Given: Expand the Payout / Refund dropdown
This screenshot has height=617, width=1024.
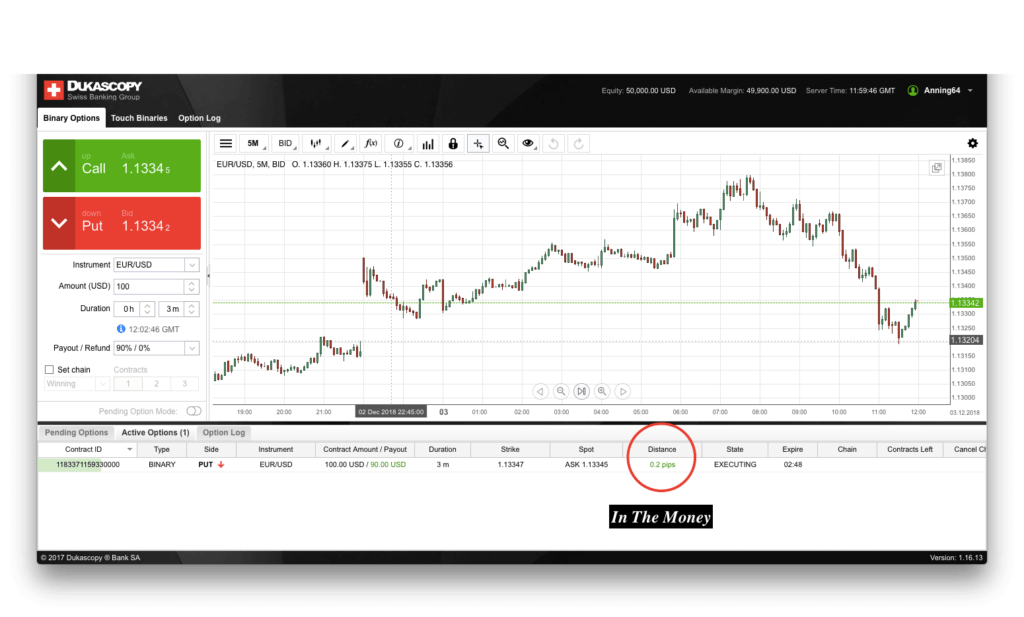Looking at the screenshot, I should coord(157,348).
